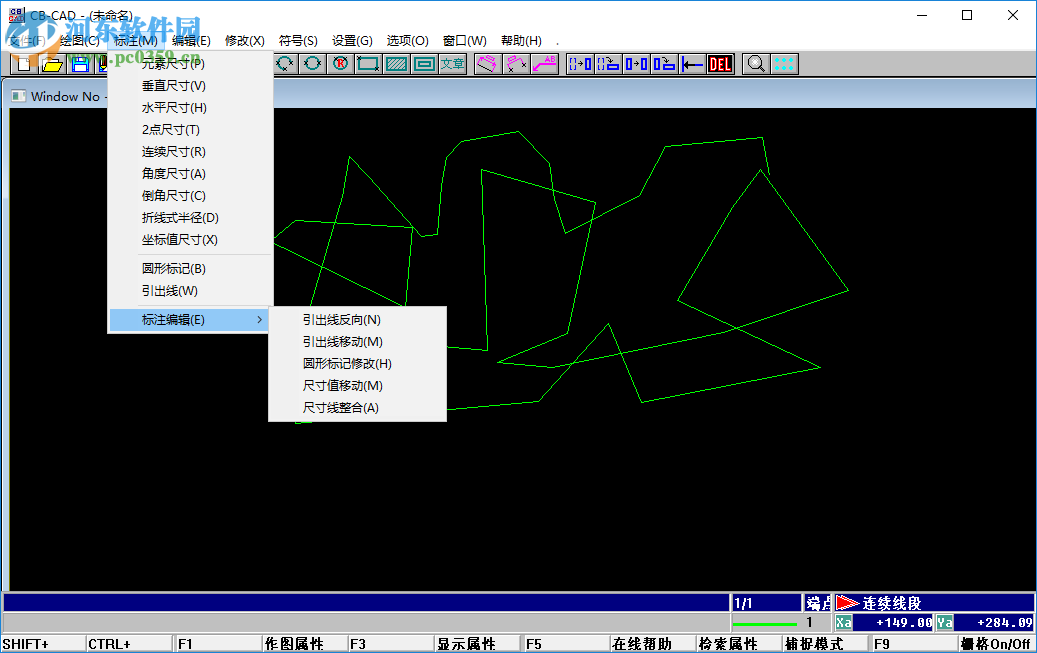Screen dimensions: 1037x653
Task: Choose 引出线移动(M) in the submenu
Action: pyautogui.click(x=341, y=341)
